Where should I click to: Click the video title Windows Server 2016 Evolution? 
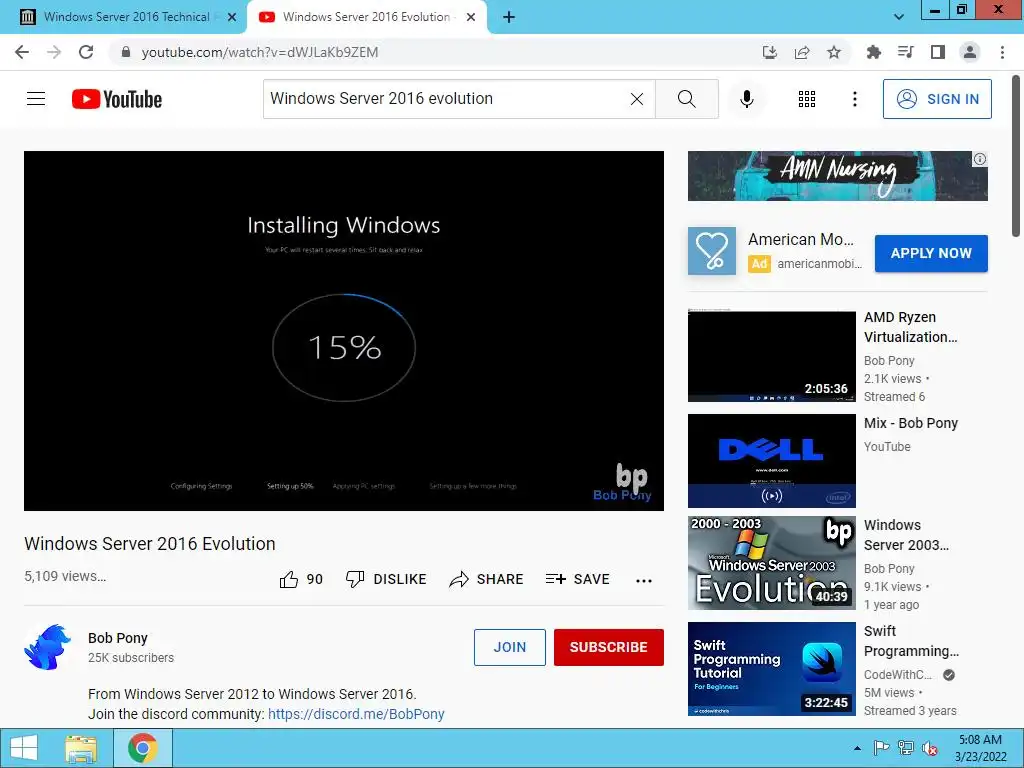point(150,544)
